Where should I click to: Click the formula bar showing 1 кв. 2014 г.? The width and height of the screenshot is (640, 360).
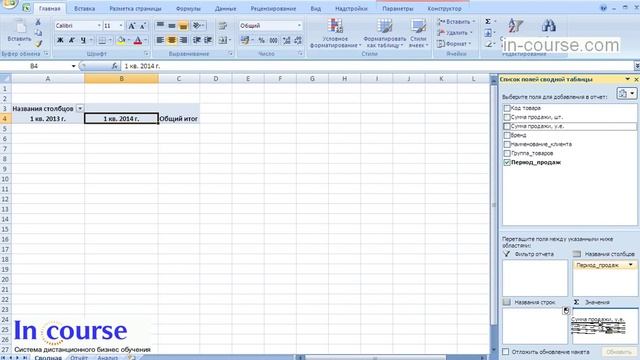point(378,66)
